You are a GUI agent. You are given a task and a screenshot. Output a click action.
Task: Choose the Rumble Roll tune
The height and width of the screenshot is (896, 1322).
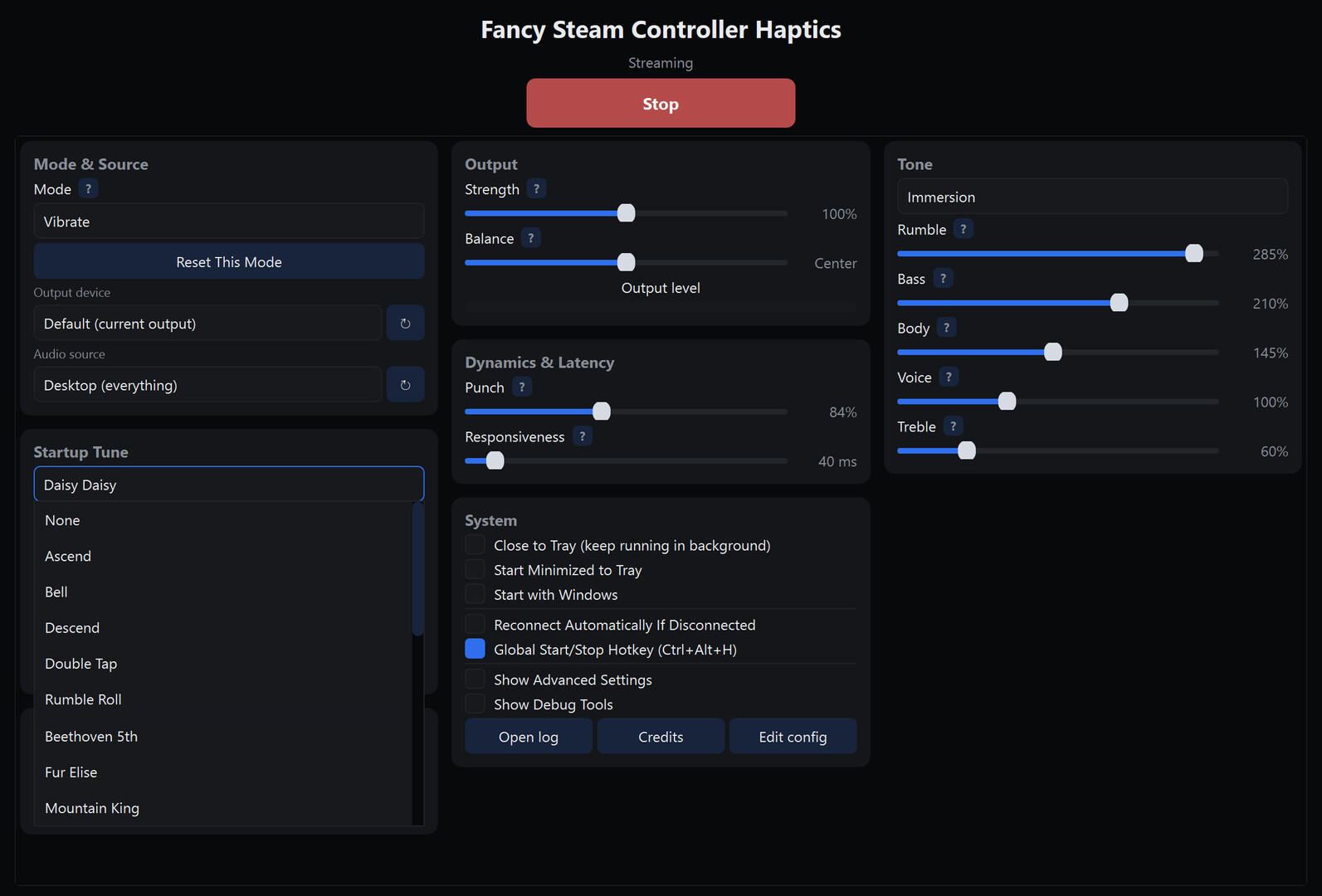[x=223, y=699]
